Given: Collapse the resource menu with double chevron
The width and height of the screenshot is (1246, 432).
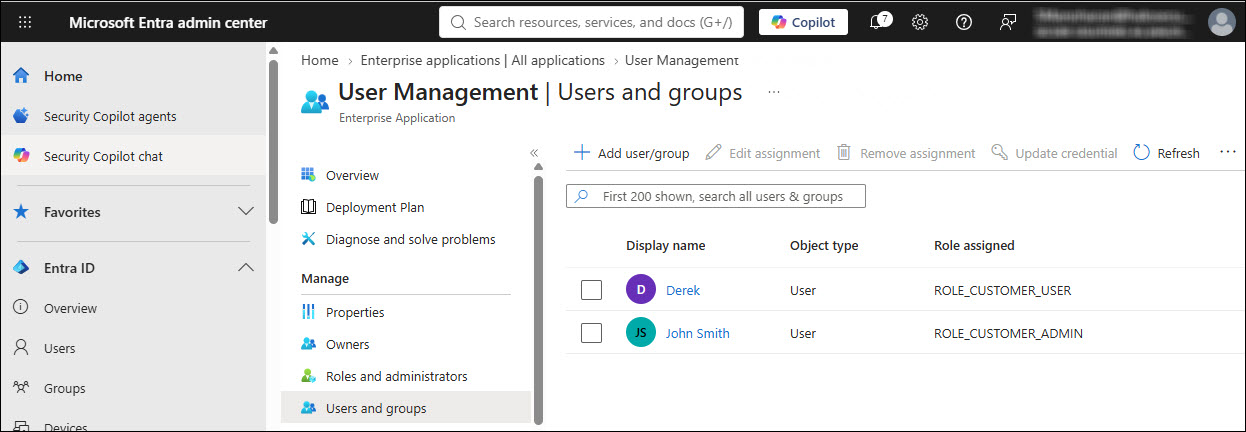Looking at the screenshot, I should pos(534,153).
